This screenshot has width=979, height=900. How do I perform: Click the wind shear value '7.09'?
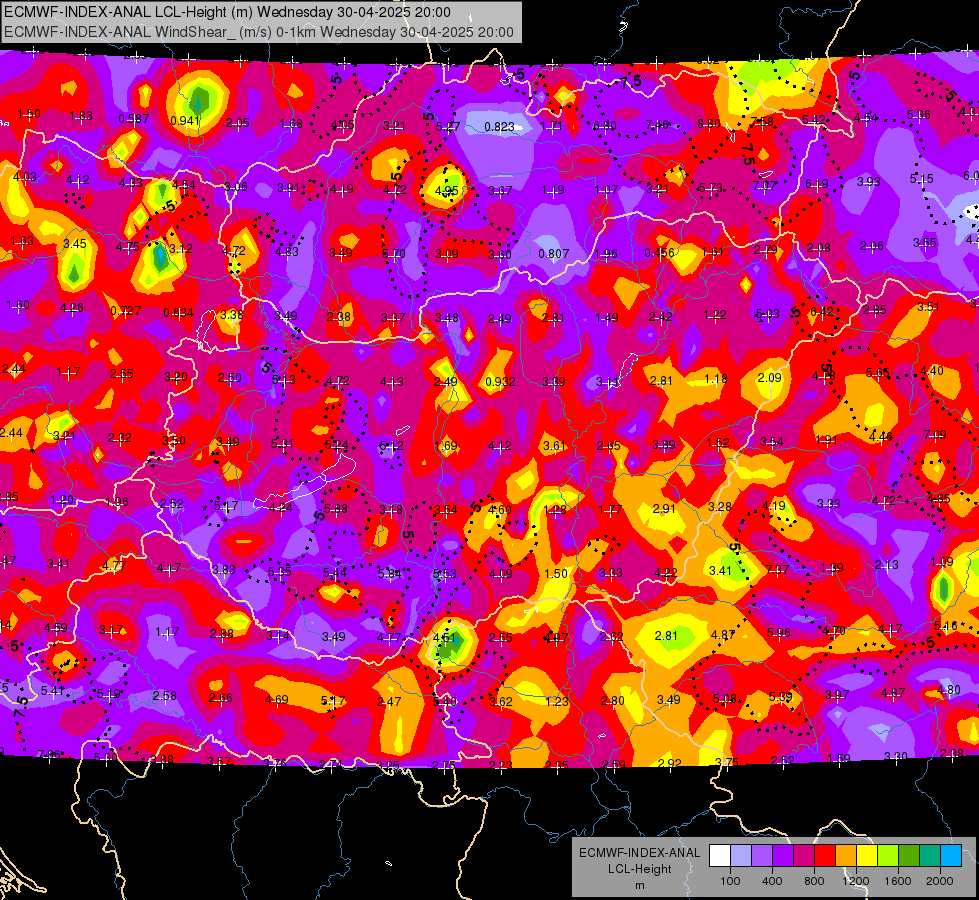pyautogui.click(x=935, y=434)
